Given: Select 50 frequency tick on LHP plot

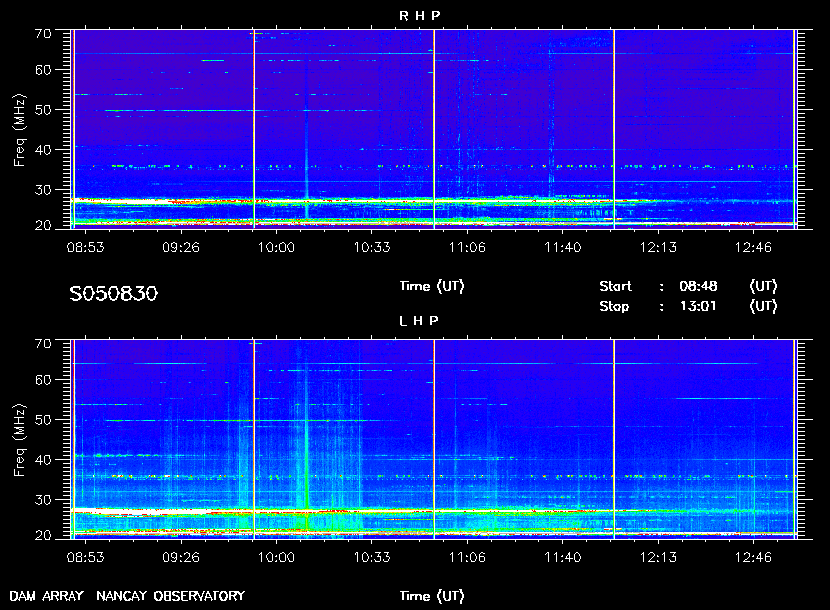Looking at the screenshot, I should 43,420.
